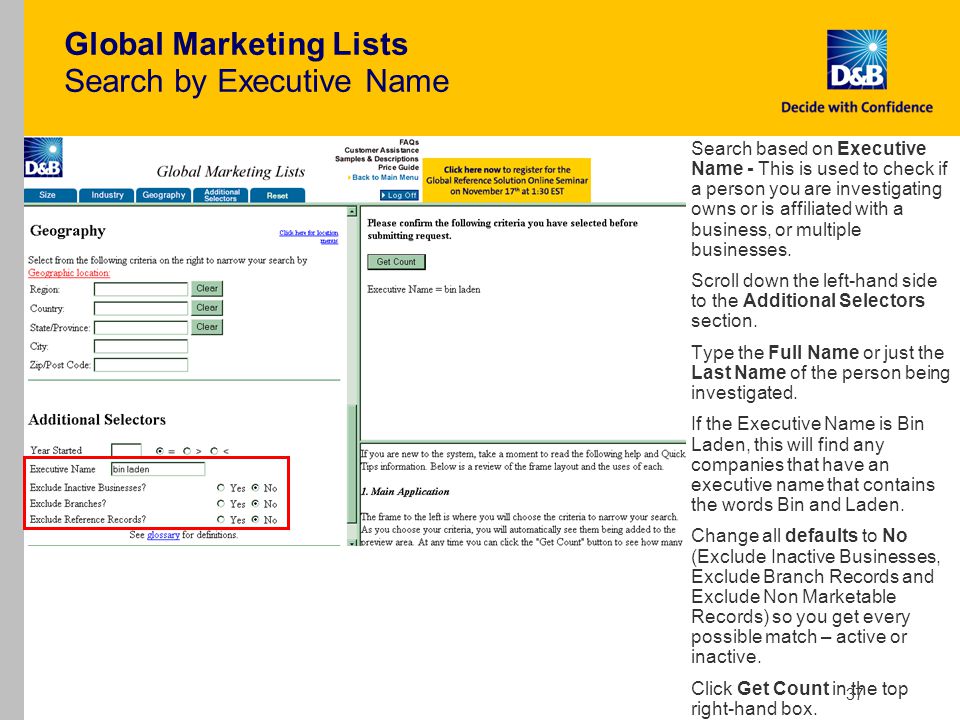Image resolution: width=960 pixels, height=720 pixels.
Task: Select No for Exclude Inactive Businesses
Action: point(255,488)
